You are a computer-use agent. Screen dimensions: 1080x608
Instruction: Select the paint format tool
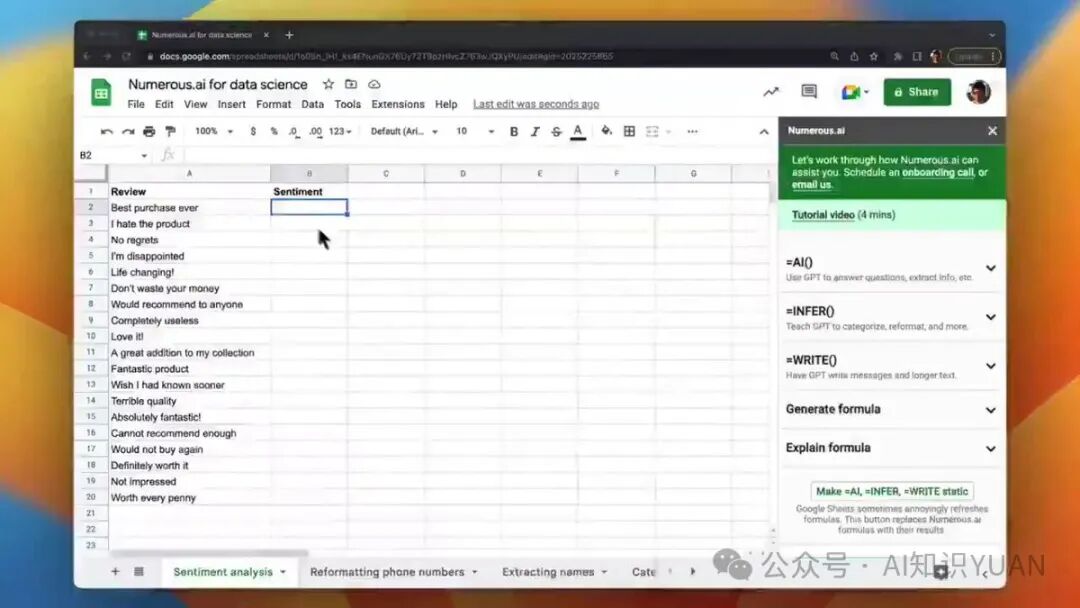pos(170,131)
